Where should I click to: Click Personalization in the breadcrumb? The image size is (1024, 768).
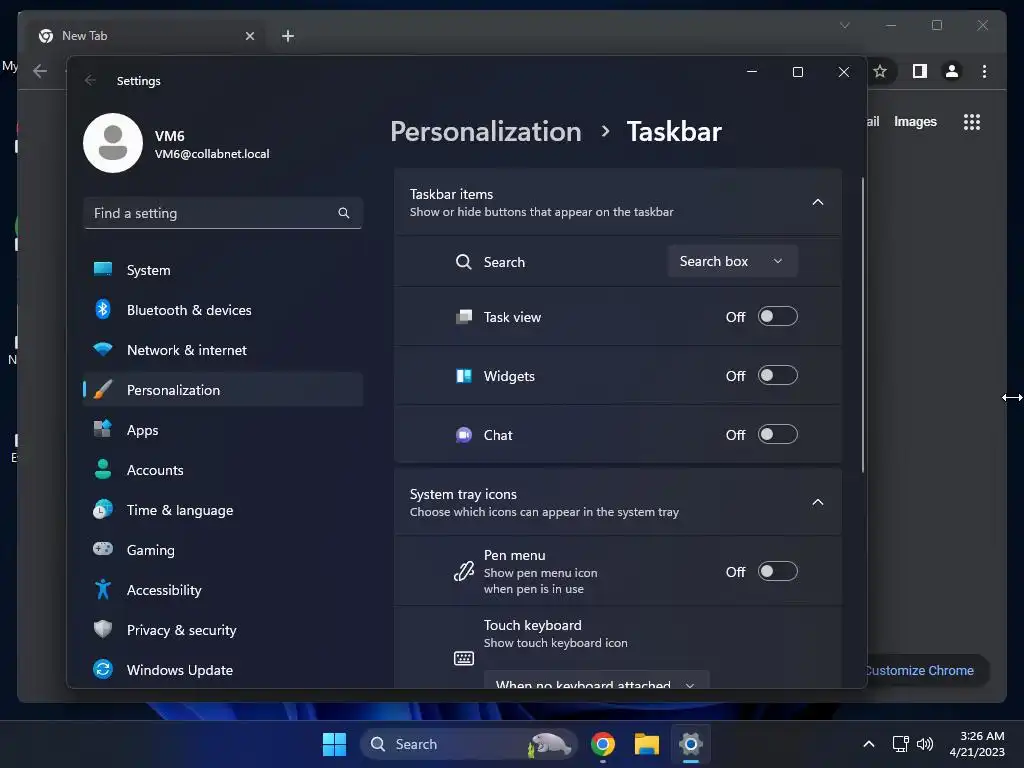tap(485, 131)
